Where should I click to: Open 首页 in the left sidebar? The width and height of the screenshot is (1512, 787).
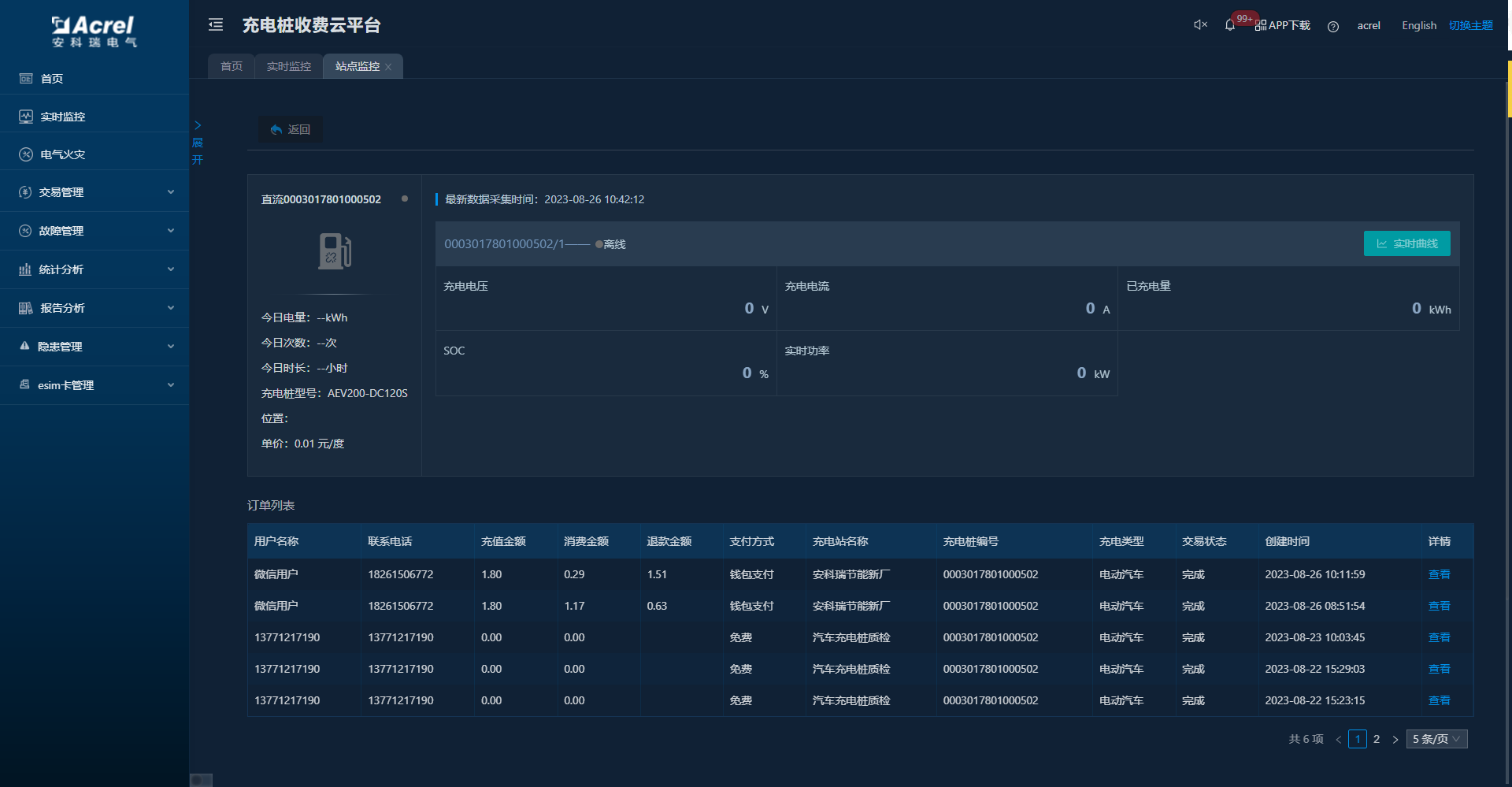(52, 79)
